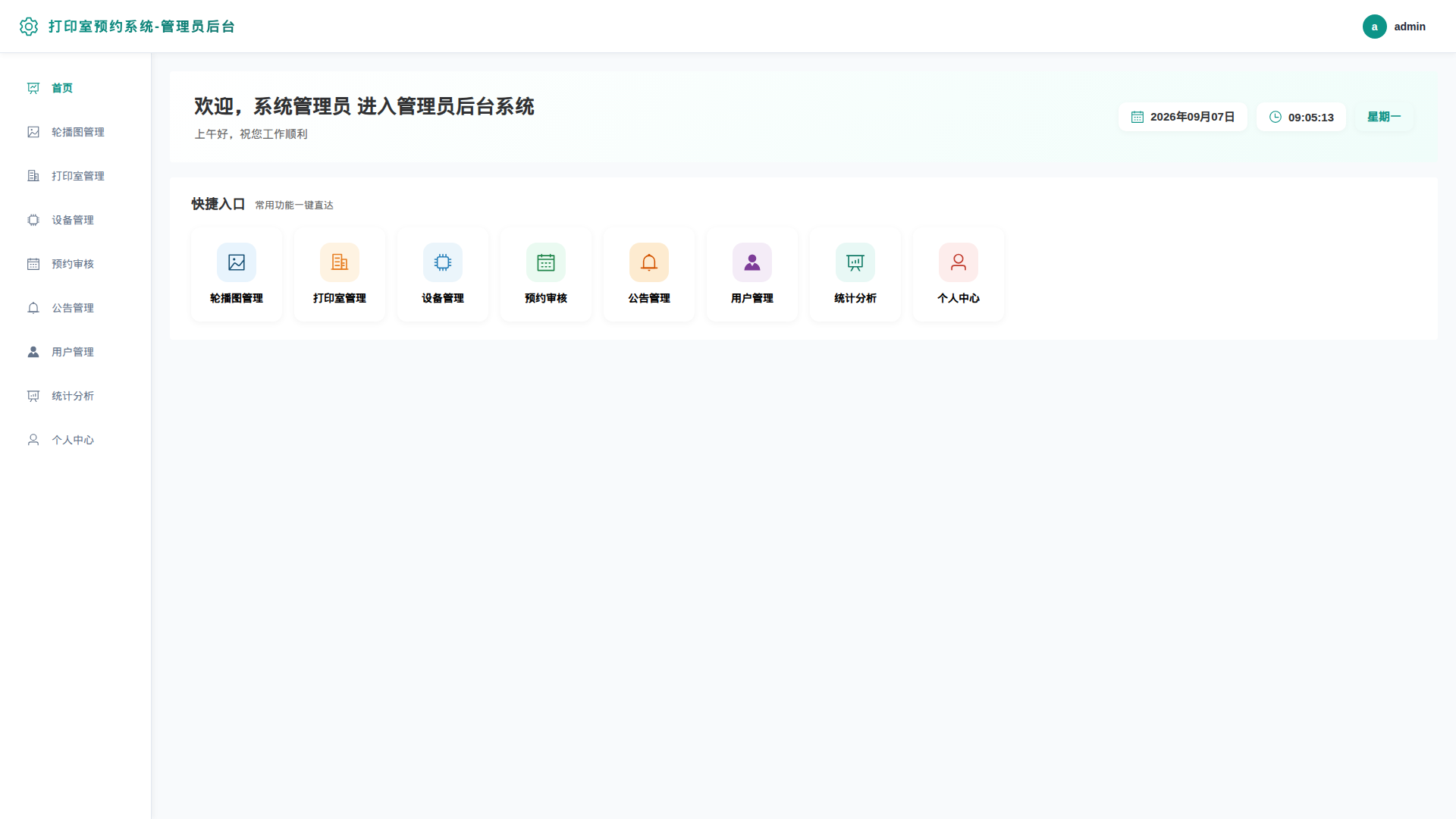Open 公告管理 from the sidebar
The height and width of the screenshot is (819, 1456).
click(x=76, y=308)
